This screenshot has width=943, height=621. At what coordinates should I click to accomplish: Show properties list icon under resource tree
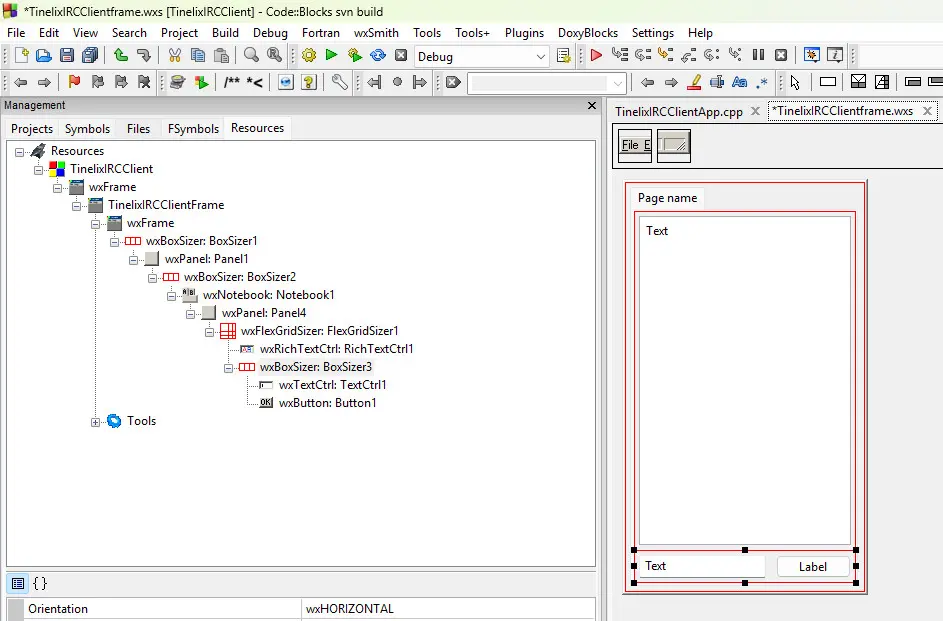coord(18,583)
